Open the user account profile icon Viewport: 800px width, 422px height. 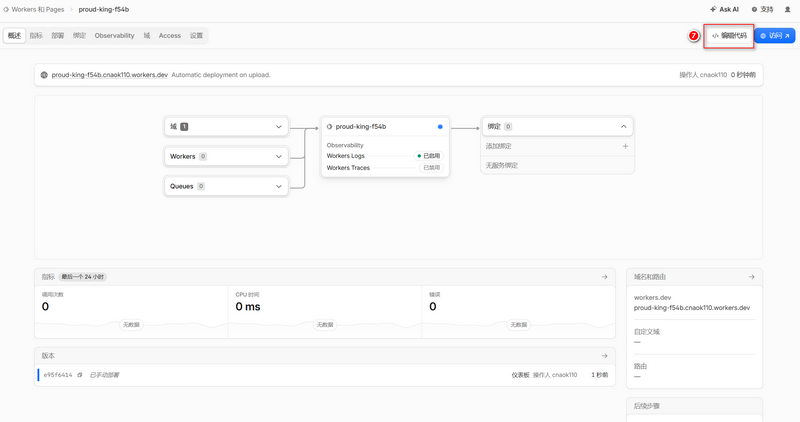coord(787,9)
